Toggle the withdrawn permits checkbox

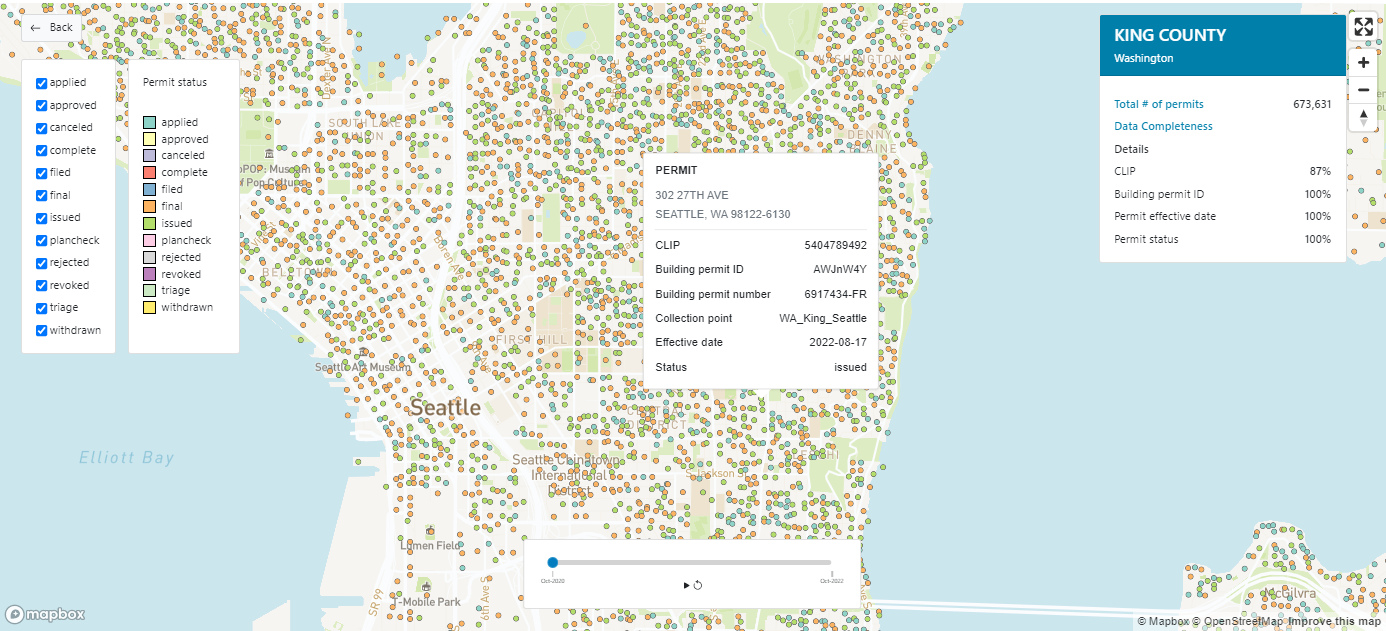42,331
